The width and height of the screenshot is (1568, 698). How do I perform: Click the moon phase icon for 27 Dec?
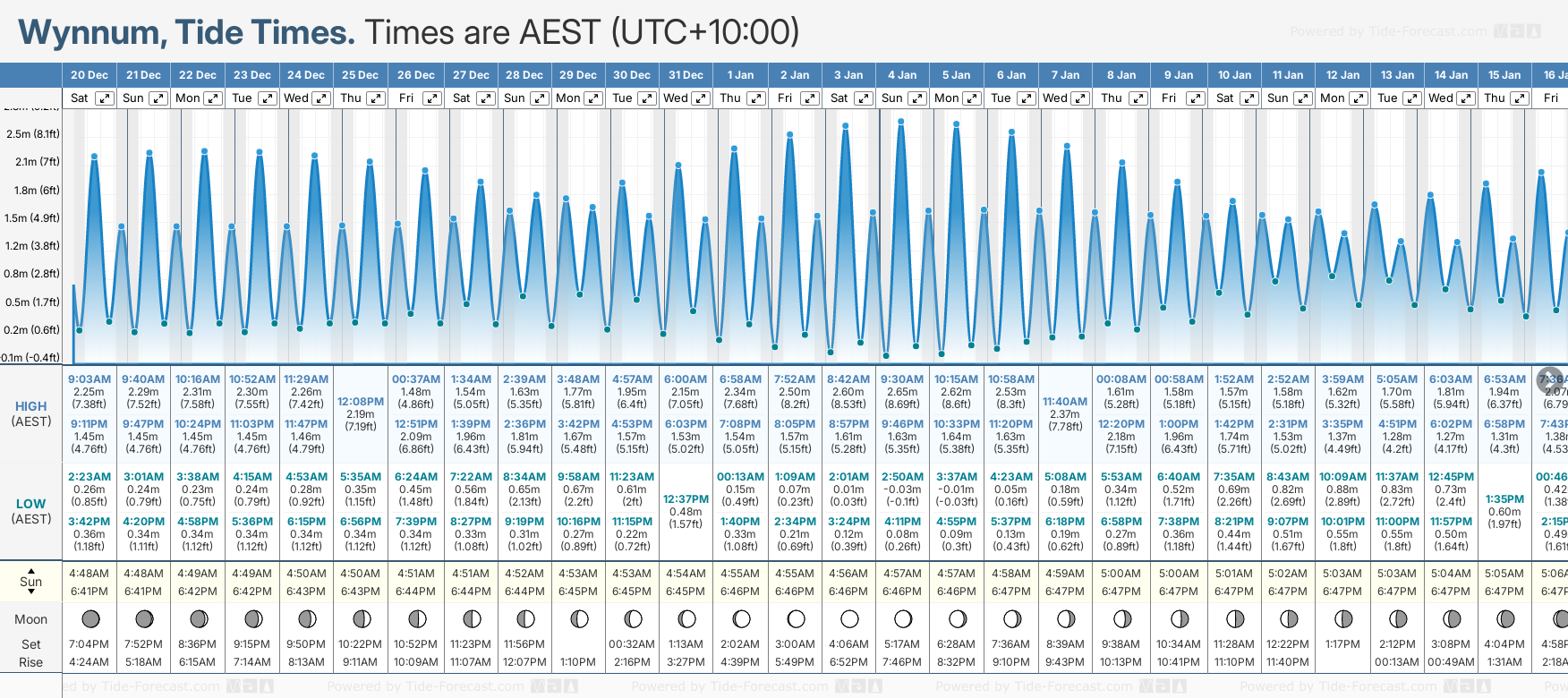tap(472, 618)
